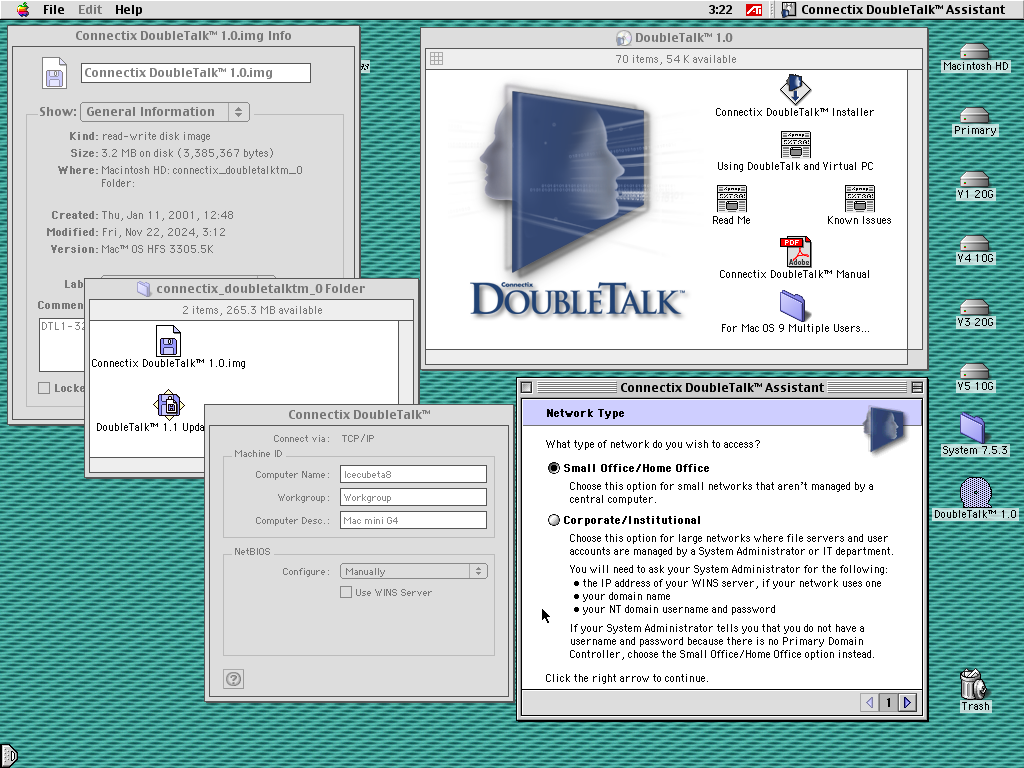Open the NetBIOS Configure dropdown set to Manually

414,571
